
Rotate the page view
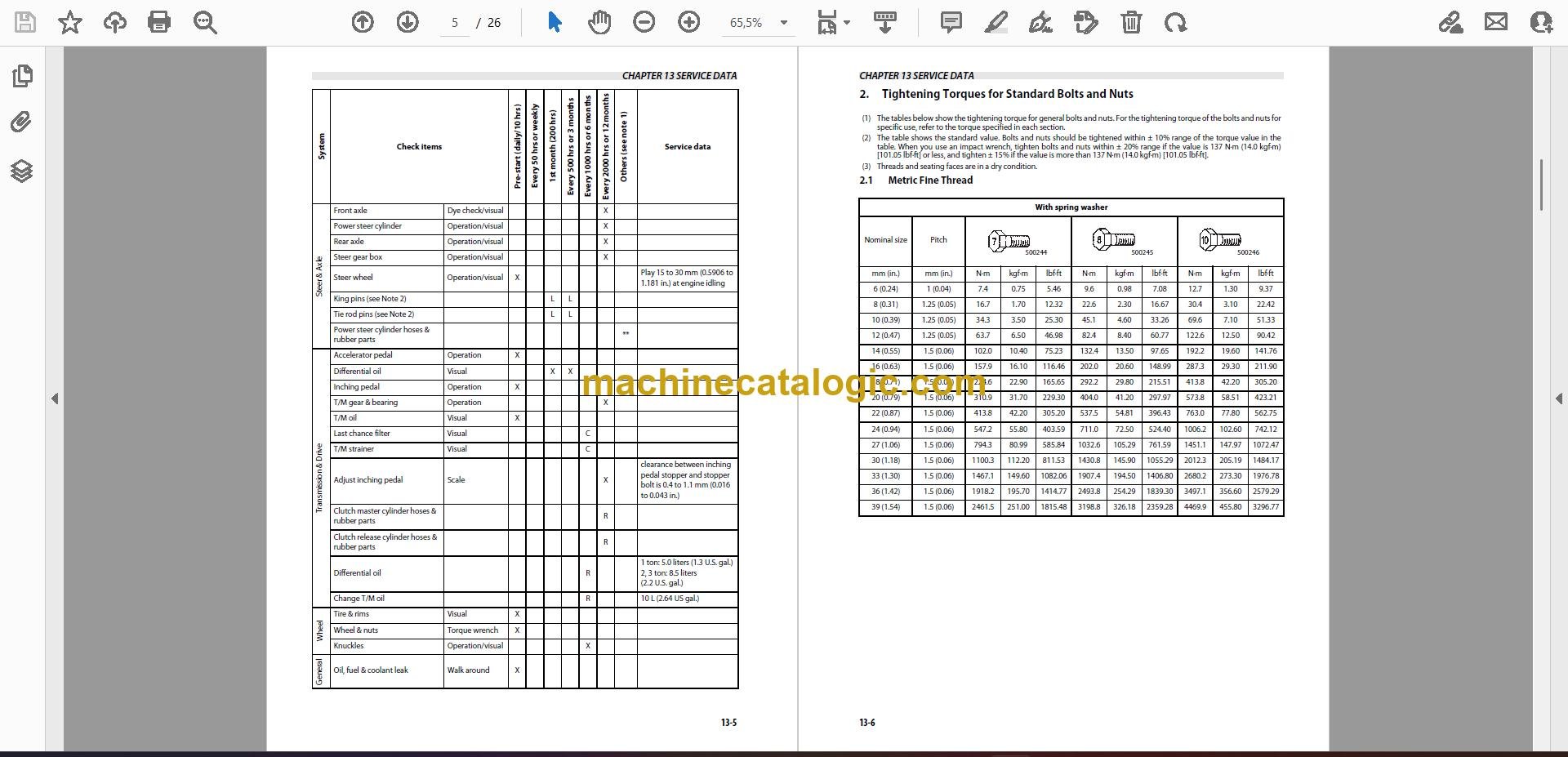[1176, 22]
